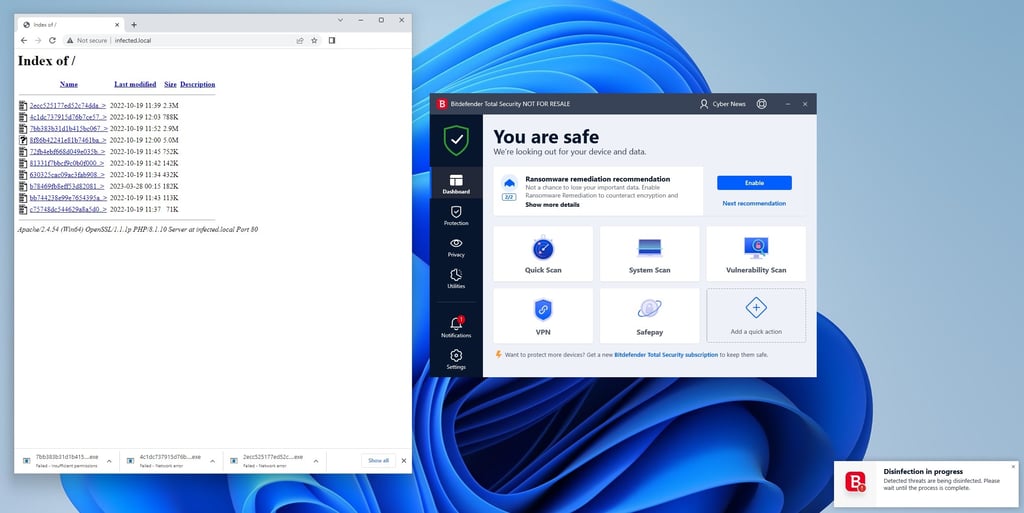Click the Not secure warning icon
Viewport: 1024px width, 513px height.
pos(70,40)
